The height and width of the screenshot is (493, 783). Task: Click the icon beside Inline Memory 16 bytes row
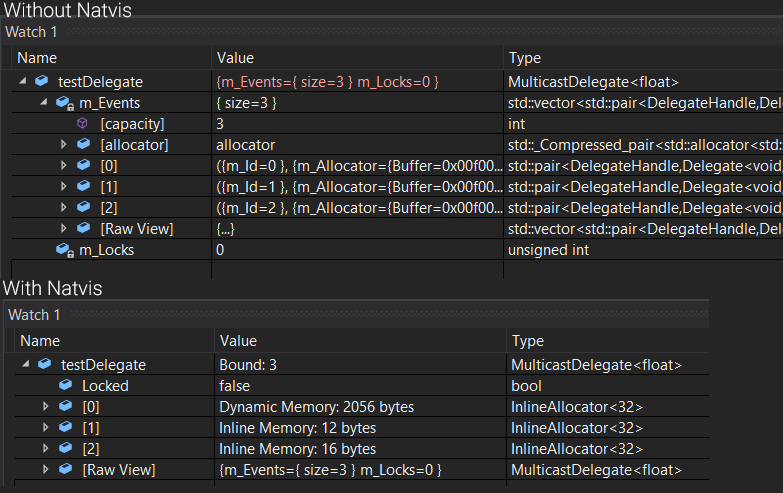[x=66, y=448]
